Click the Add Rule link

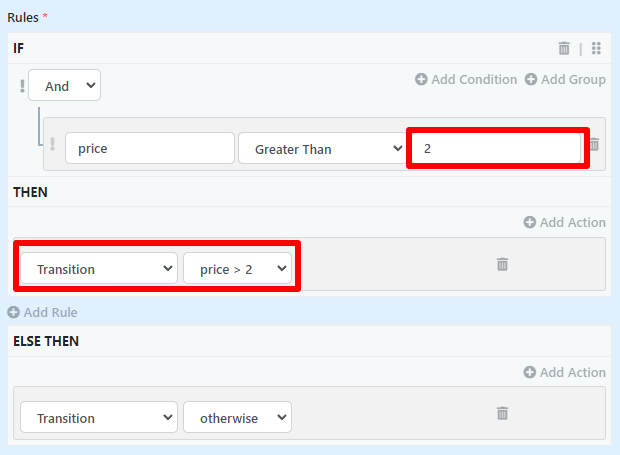[x=42, y=312]
